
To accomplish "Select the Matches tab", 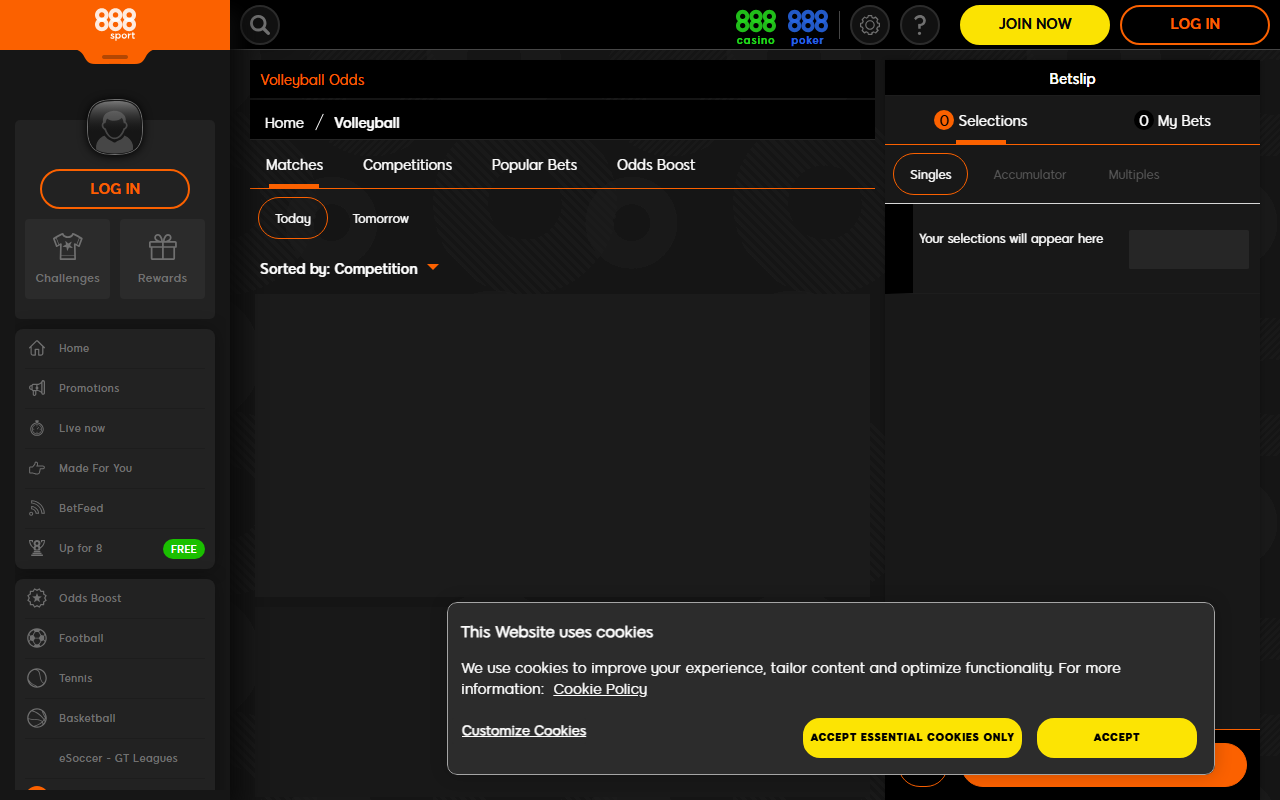I will click(x=294, y=165).
